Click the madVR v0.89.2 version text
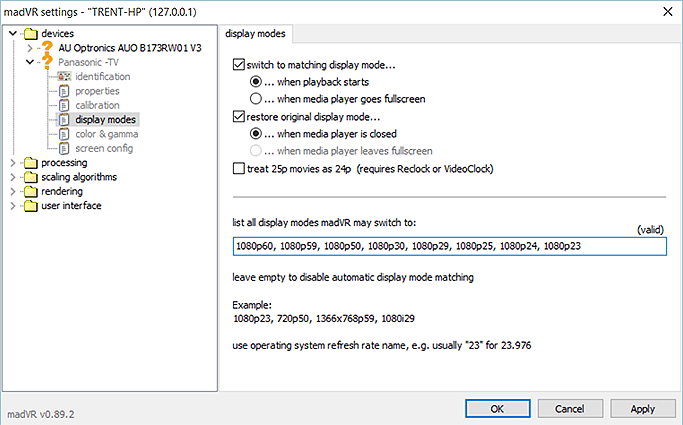The width and height of the screenshot is (683, 425). (41, 414)
